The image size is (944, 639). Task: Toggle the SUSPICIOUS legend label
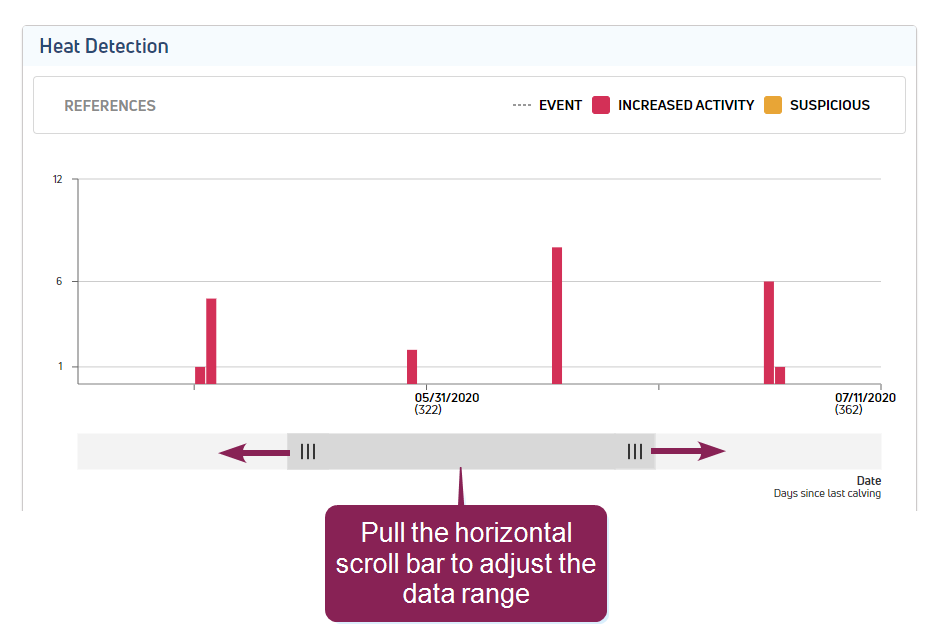pos(830,105)
